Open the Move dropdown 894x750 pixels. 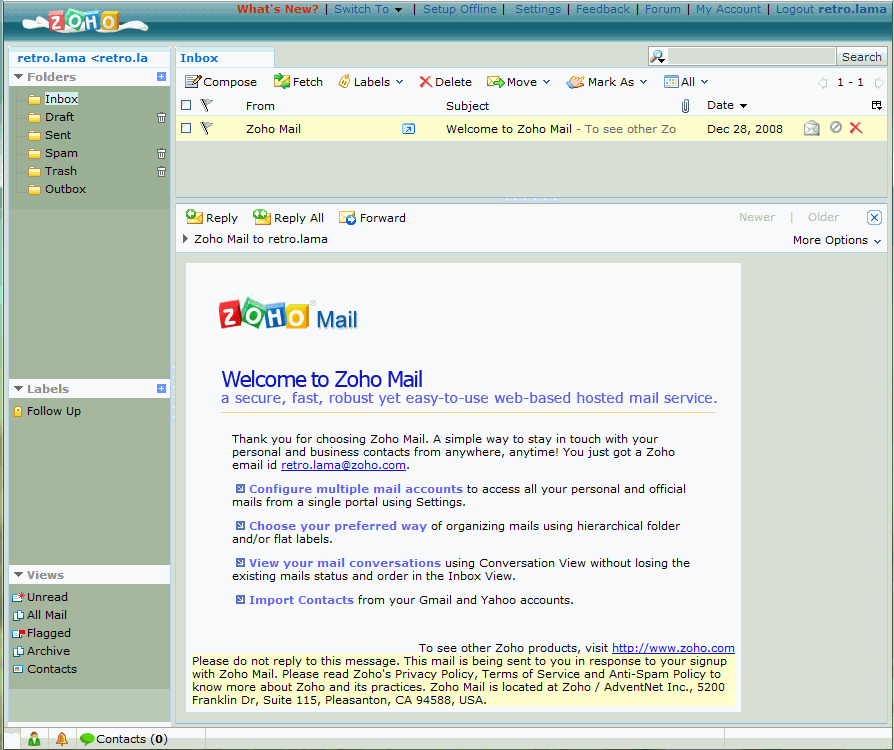point(519,82)
